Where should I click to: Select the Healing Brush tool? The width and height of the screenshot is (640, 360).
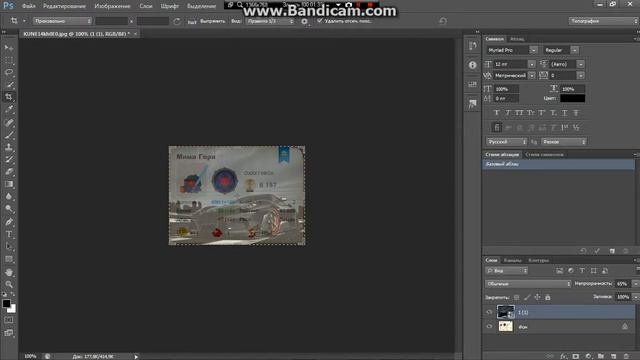point(9,122)
